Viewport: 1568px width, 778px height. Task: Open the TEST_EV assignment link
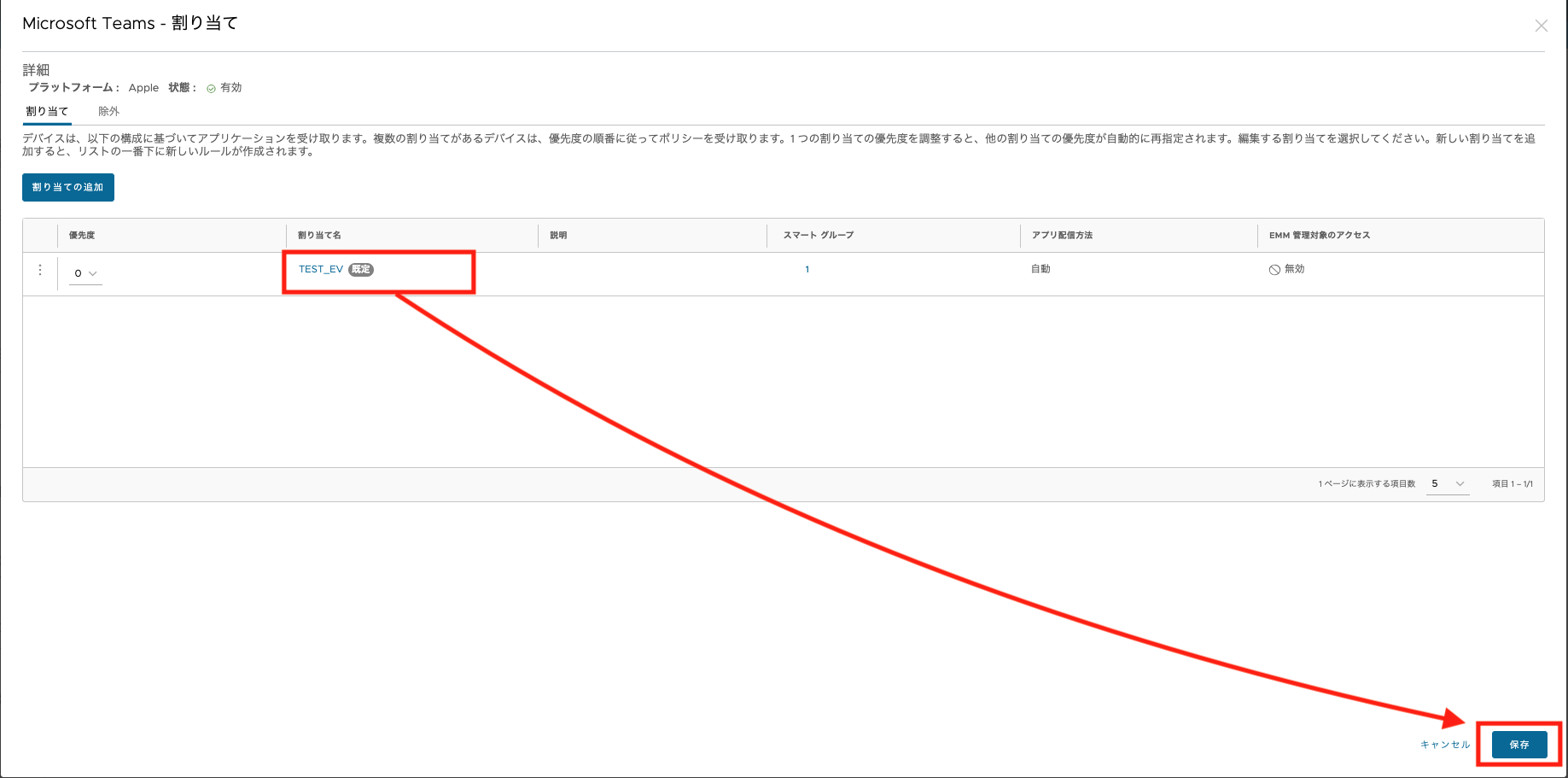321,269
